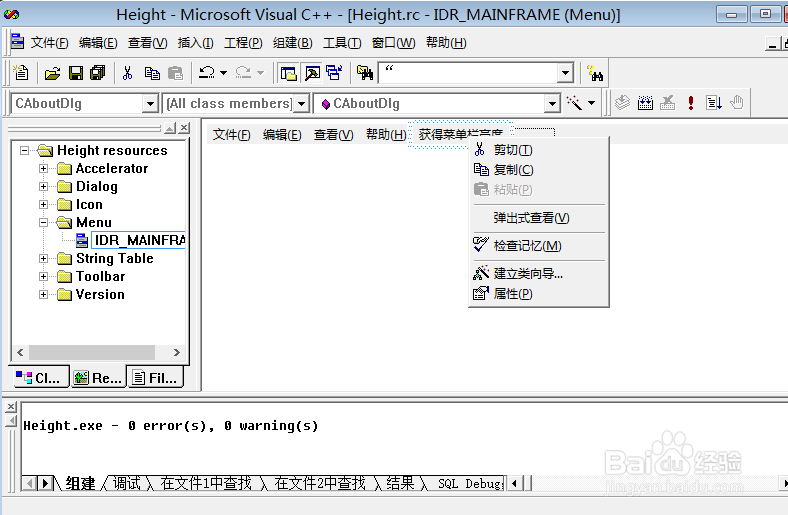Screen dimensions: 788x515
Task: Open the CAboutDlg member function dropdown arrow
Action: tap(552, 104)
